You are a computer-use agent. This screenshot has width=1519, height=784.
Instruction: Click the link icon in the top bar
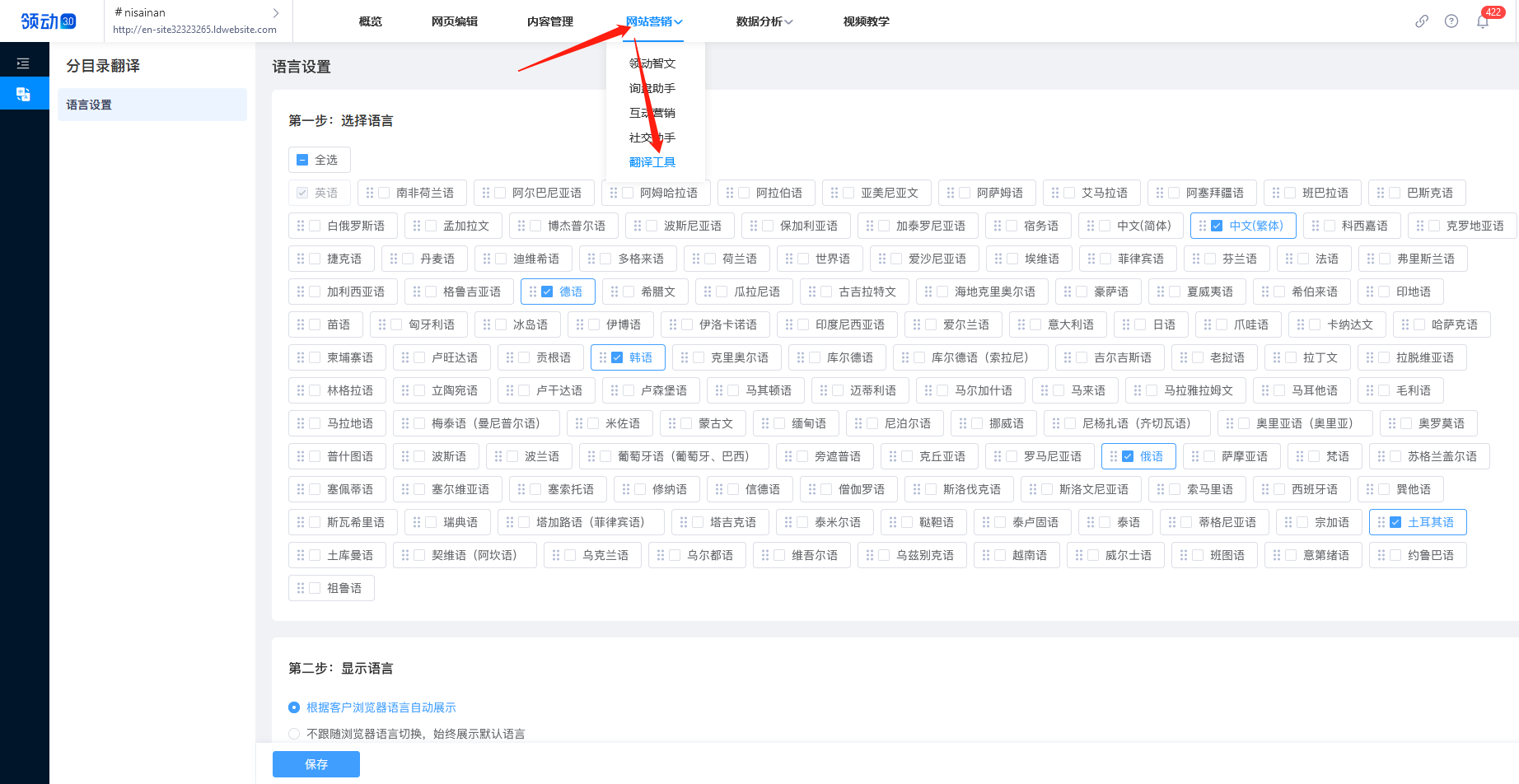tap(1421, 21)
